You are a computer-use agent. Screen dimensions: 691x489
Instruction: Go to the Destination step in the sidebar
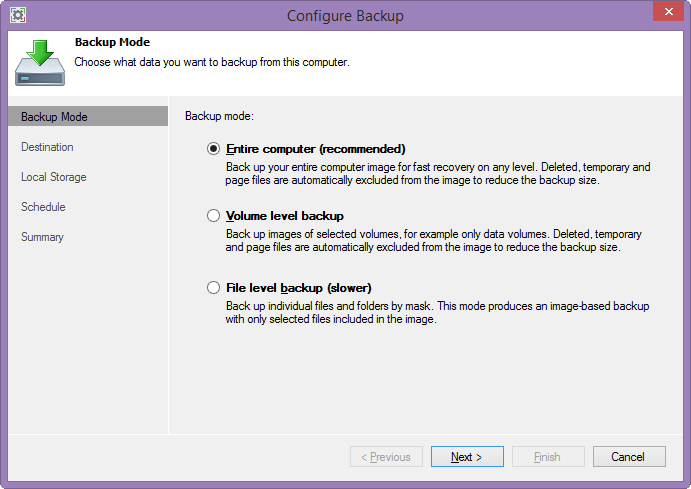[47, 147]
